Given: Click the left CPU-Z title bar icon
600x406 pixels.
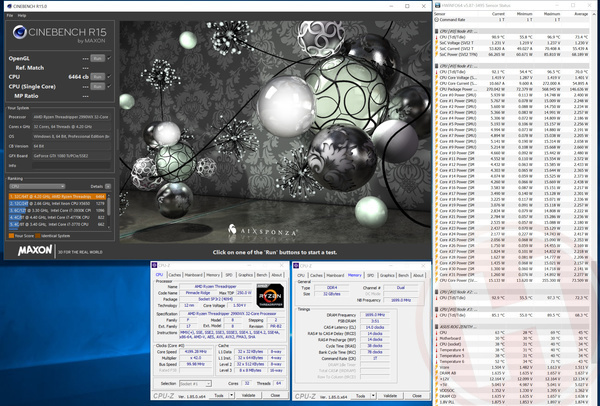Looking at the screenshot, I should coord(155,265).
